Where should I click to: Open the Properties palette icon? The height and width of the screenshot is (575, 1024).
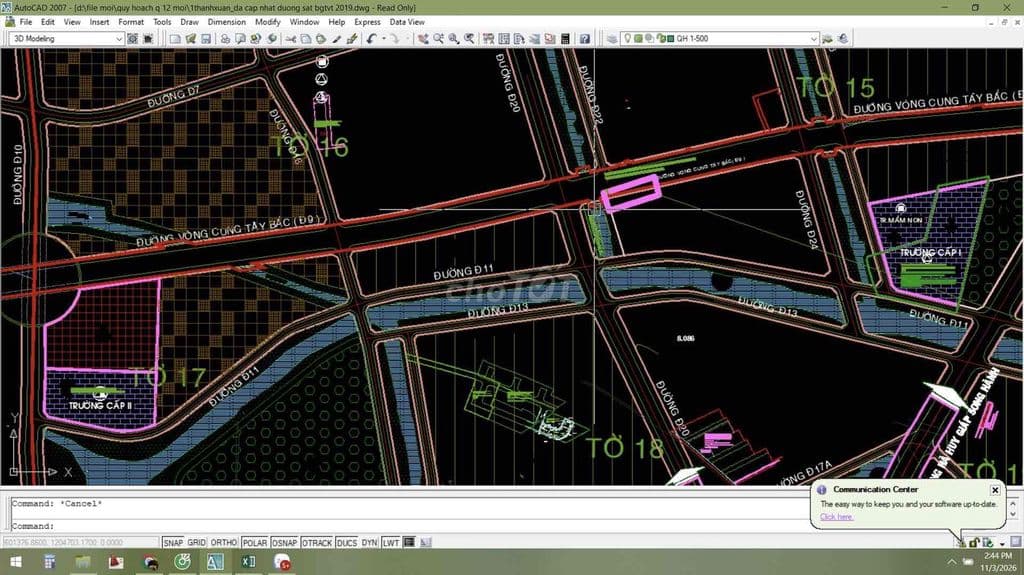click(488, 39)
